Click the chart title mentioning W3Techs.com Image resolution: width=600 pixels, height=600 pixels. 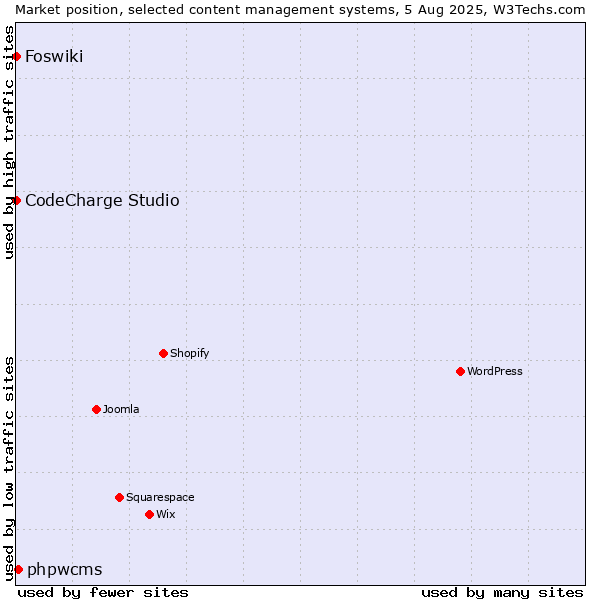[300, 10]
